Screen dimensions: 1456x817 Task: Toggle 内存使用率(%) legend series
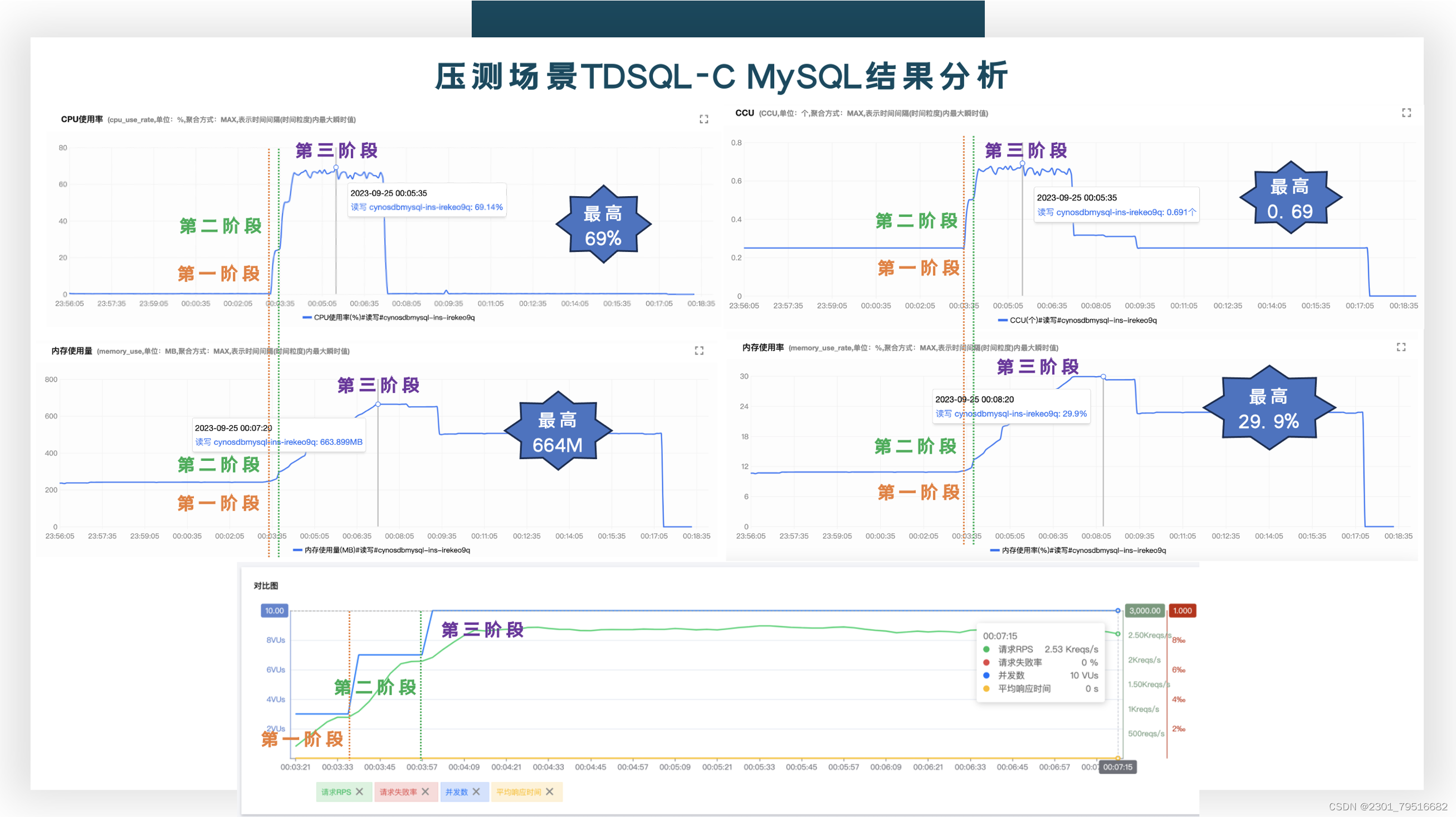1078,550
